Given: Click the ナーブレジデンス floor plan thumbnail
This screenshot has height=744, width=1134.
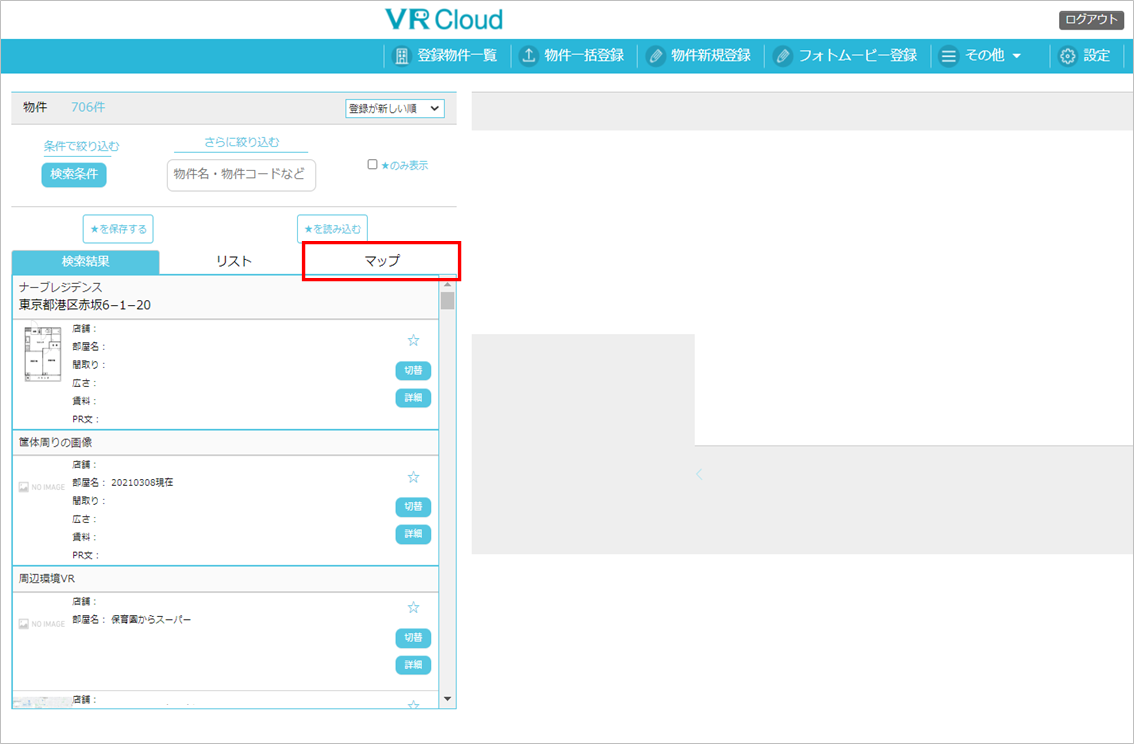Looking at the screenshot, I should (42, 354).
